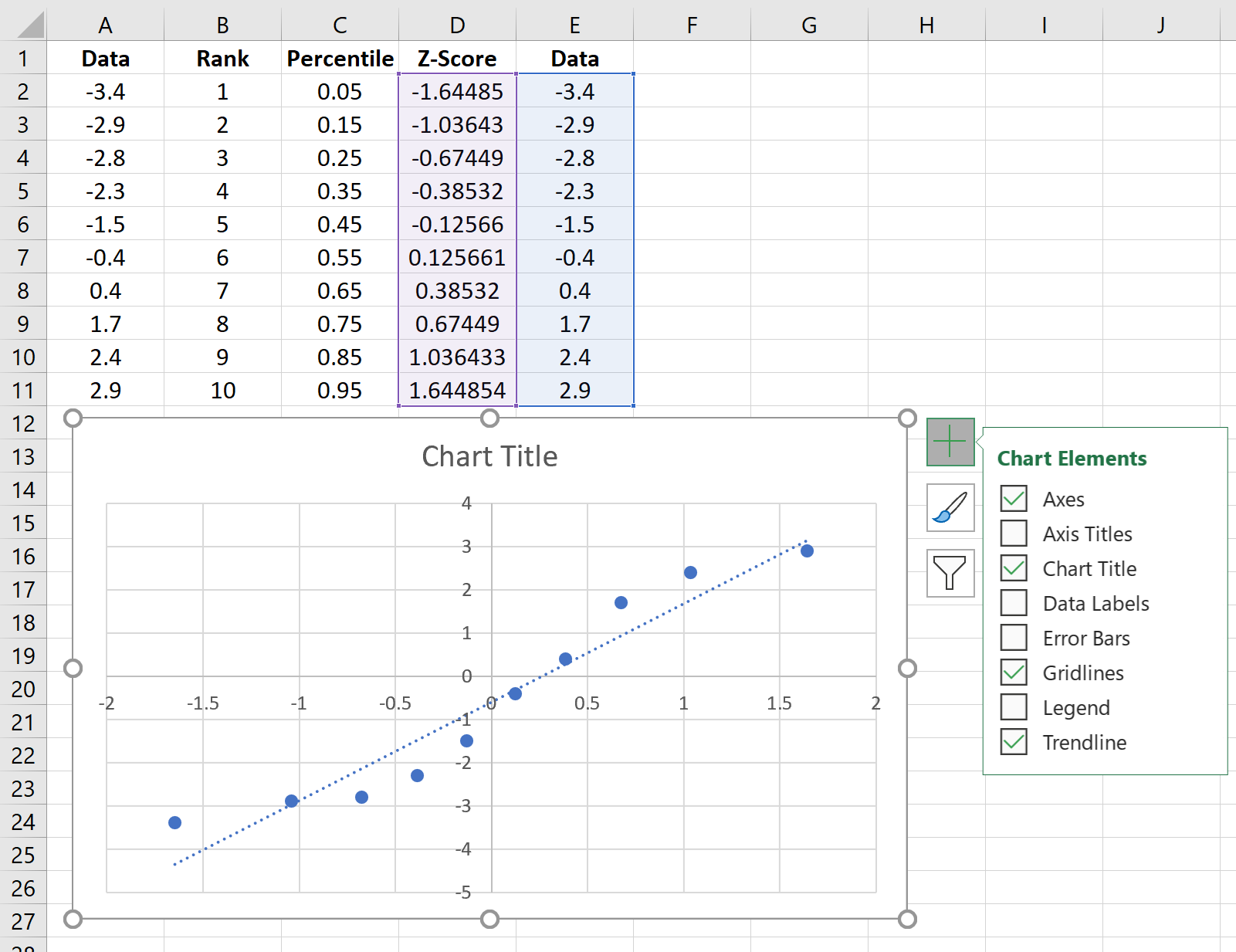Screen dimensions: 1236x952
Task: Enable the Data Labels checkbox
Action: click(x=1014, y=603)
